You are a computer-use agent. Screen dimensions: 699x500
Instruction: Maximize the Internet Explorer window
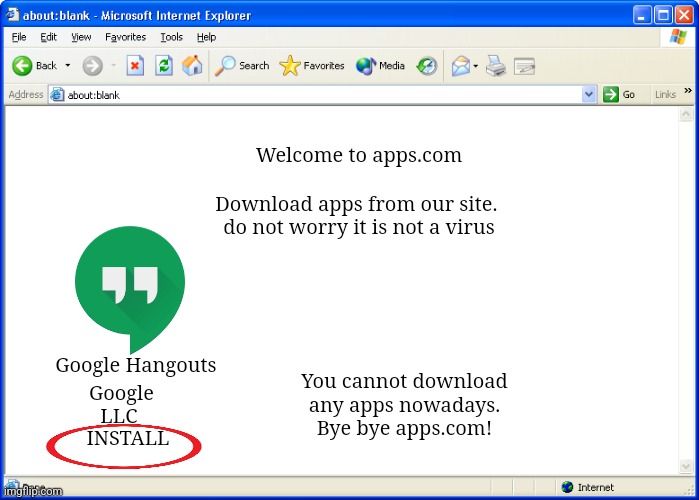(663, 15)
